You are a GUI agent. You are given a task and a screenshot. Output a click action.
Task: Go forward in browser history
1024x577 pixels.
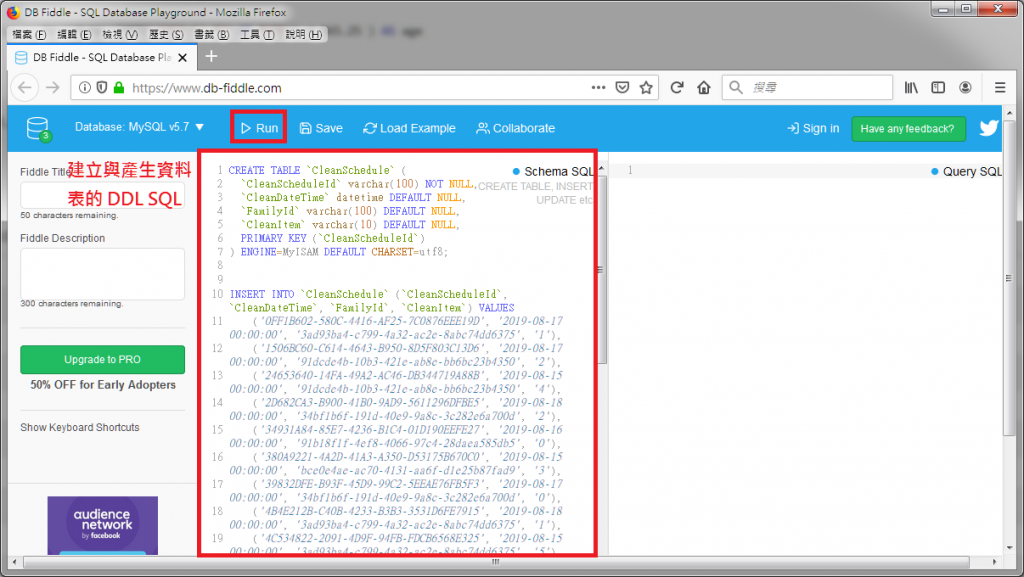point(53,87)
